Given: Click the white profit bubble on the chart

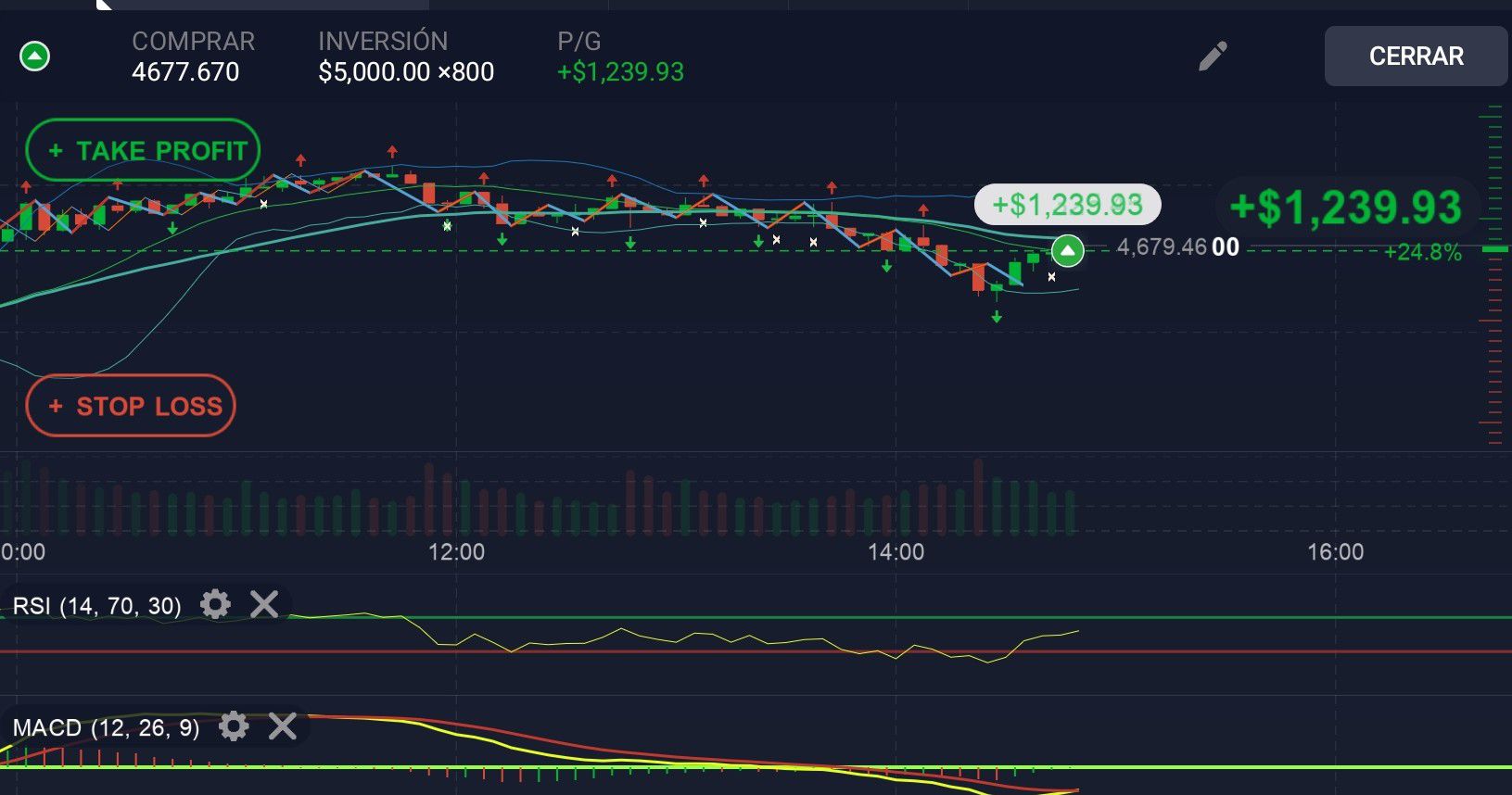Looking at the screenshot, I should click(x=1067, y=205).
